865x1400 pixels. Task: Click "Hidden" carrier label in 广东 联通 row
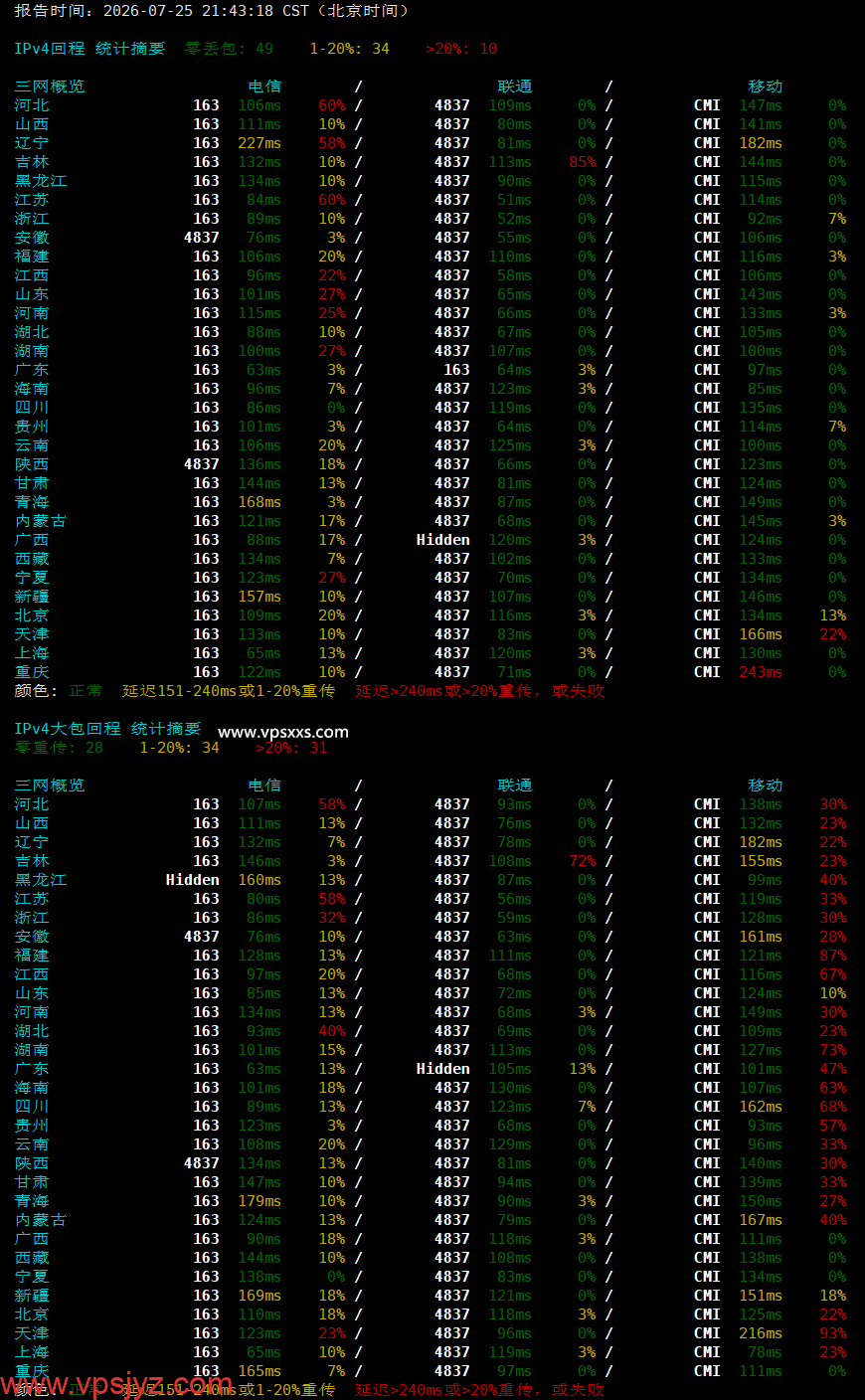[443, 1069]
